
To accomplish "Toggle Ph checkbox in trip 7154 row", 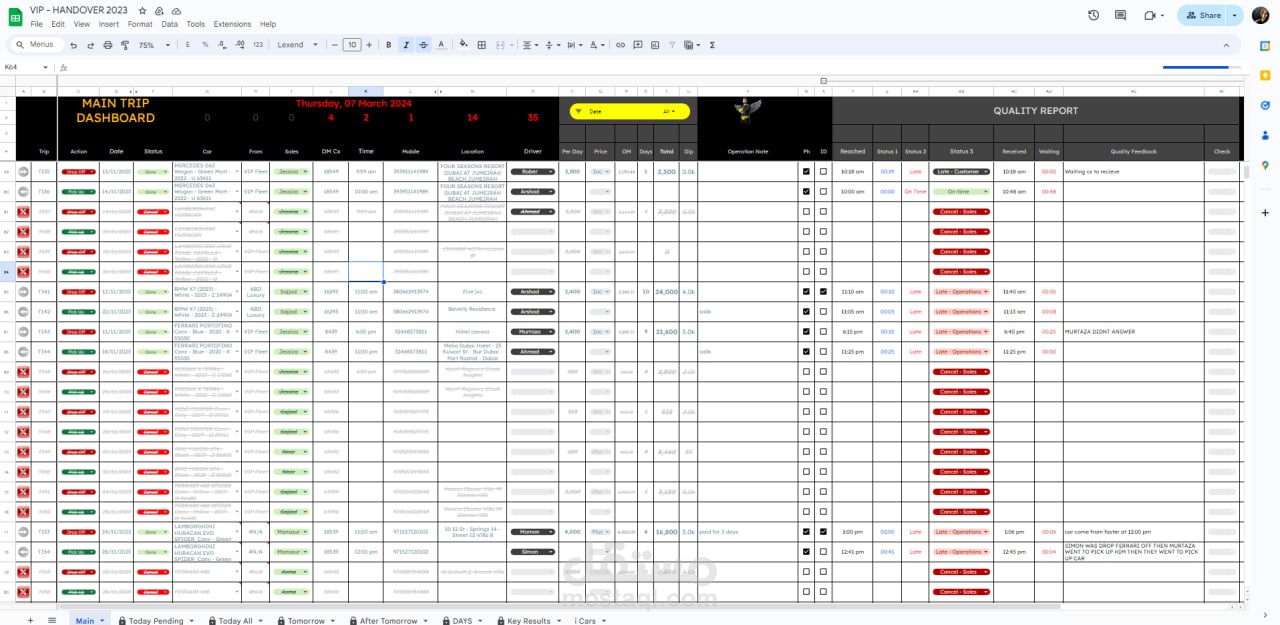I will (x=807, y=551).
